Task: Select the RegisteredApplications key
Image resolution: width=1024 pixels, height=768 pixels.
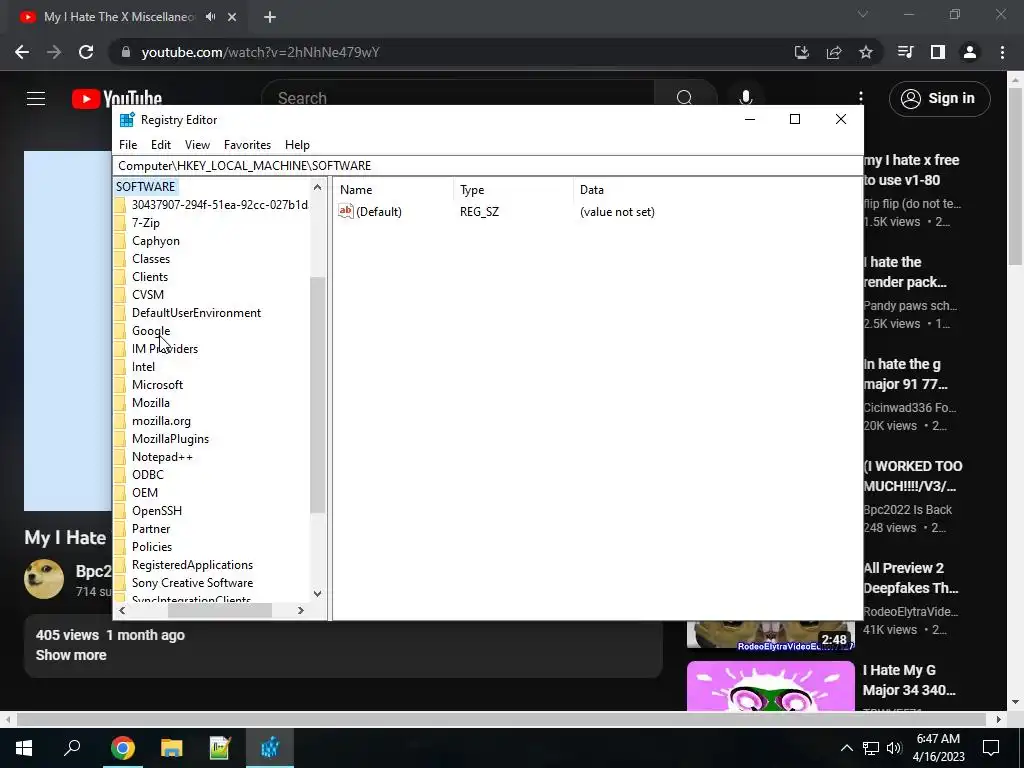Action: coord(192,565)
